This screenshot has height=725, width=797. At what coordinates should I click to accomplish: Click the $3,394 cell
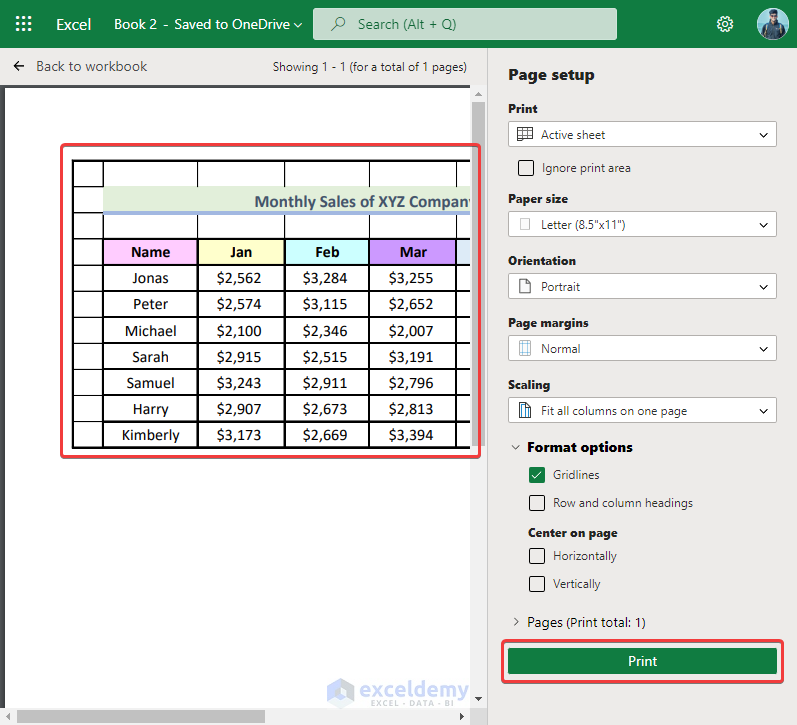pos(413,435)
